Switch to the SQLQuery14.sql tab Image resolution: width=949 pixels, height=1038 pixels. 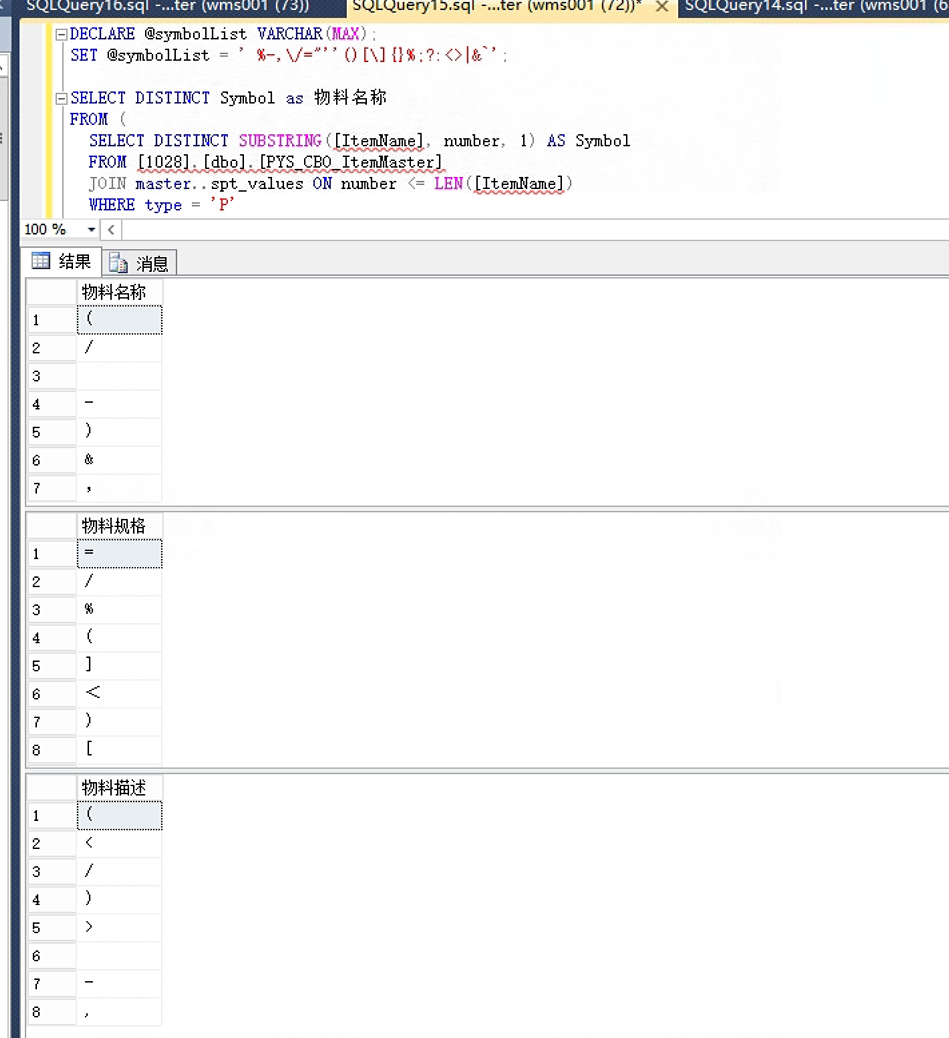pos(810,6)
